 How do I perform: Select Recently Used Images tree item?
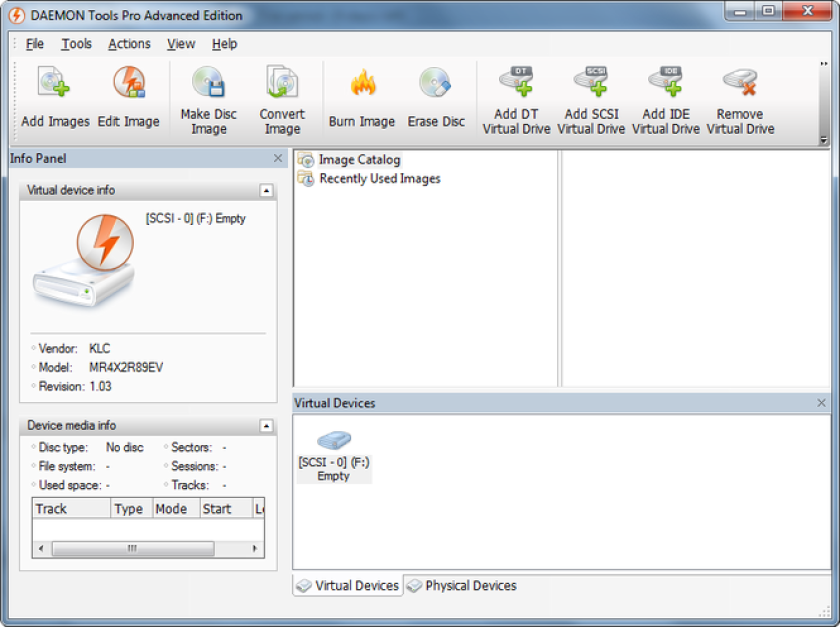point(380,178)
